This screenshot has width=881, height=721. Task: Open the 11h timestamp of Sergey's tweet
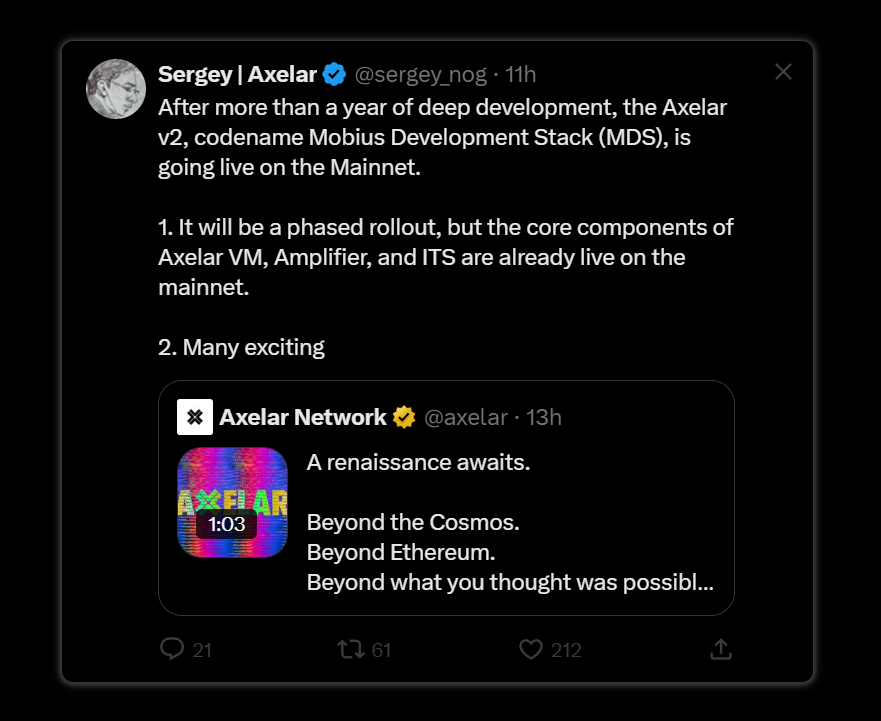[522, 74]
